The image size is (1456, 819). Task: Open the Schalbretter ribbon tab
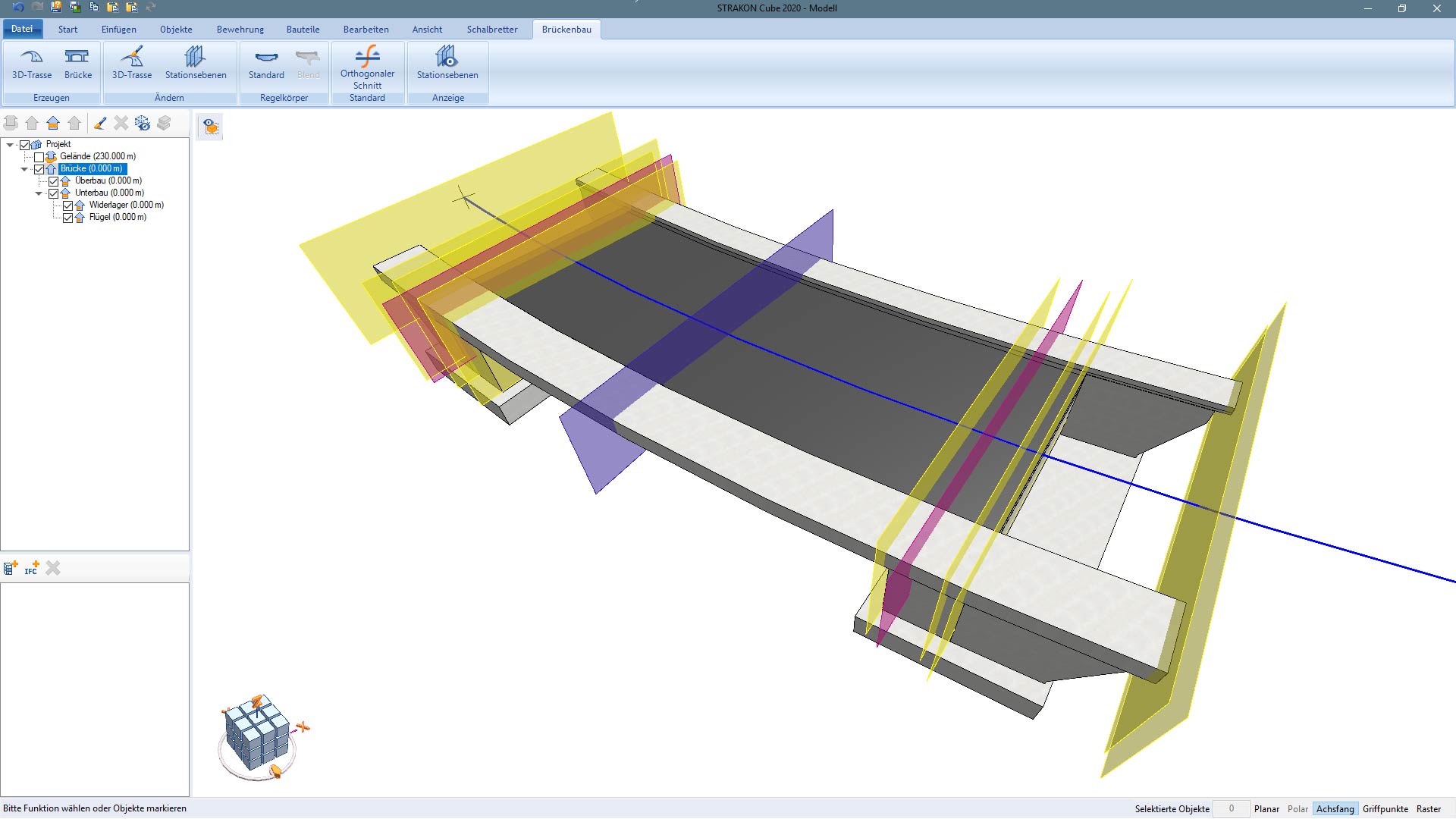coord(492,29)
